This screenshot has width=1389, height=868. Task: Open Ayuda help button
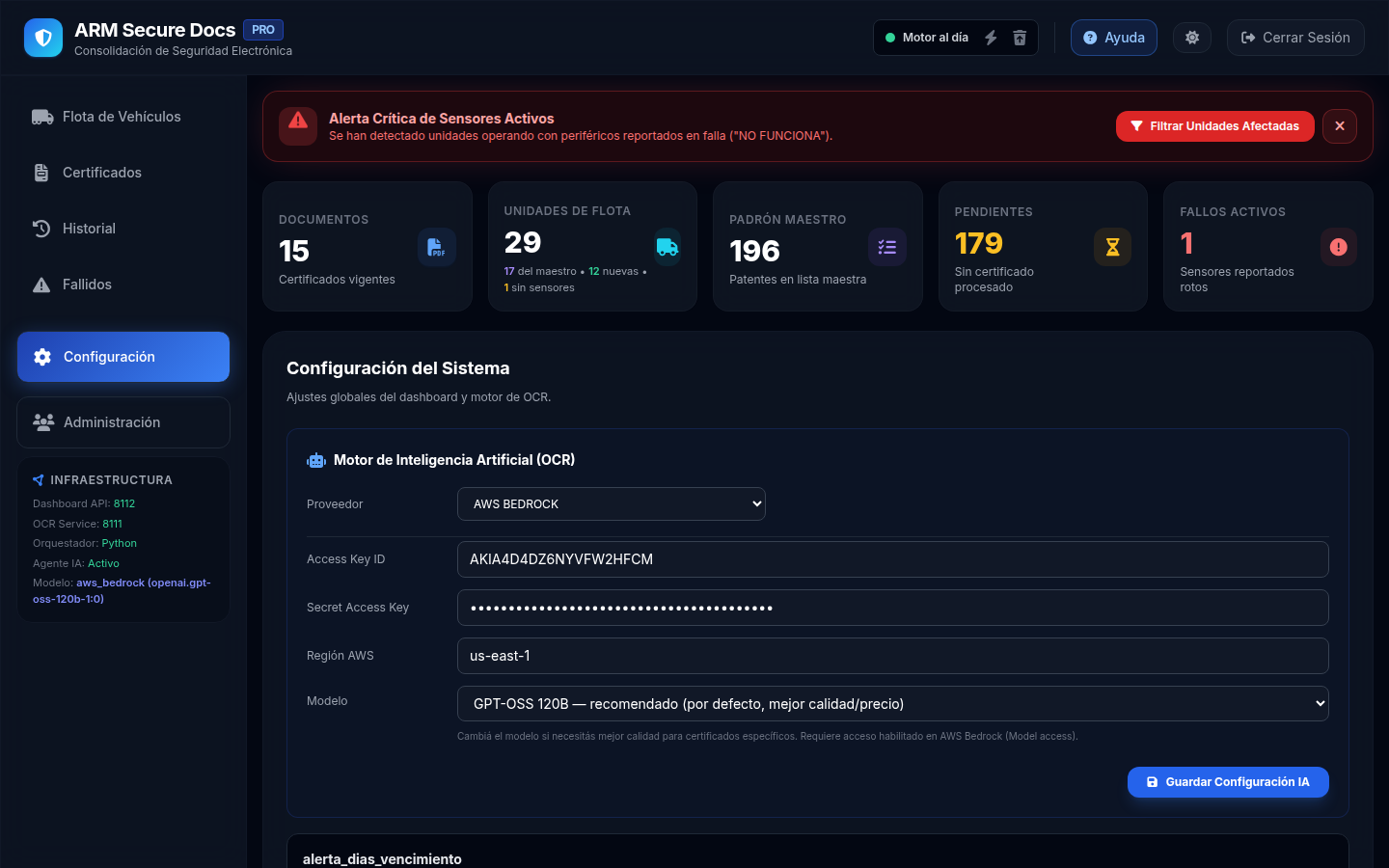1114,38
